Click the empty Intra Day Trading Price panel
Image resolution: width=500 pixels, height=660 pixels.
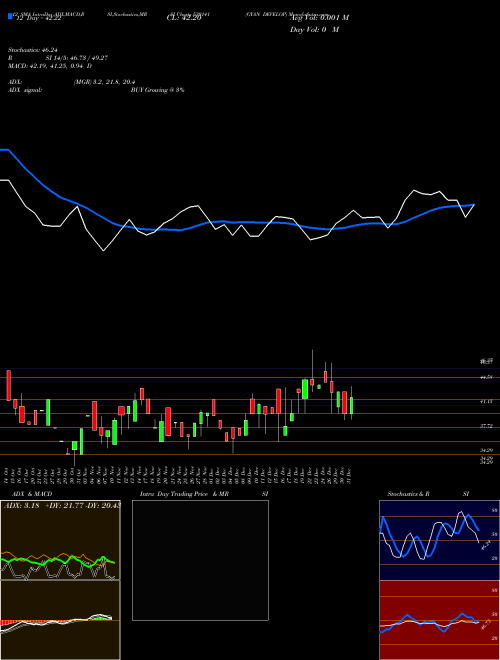coord(200,560)
